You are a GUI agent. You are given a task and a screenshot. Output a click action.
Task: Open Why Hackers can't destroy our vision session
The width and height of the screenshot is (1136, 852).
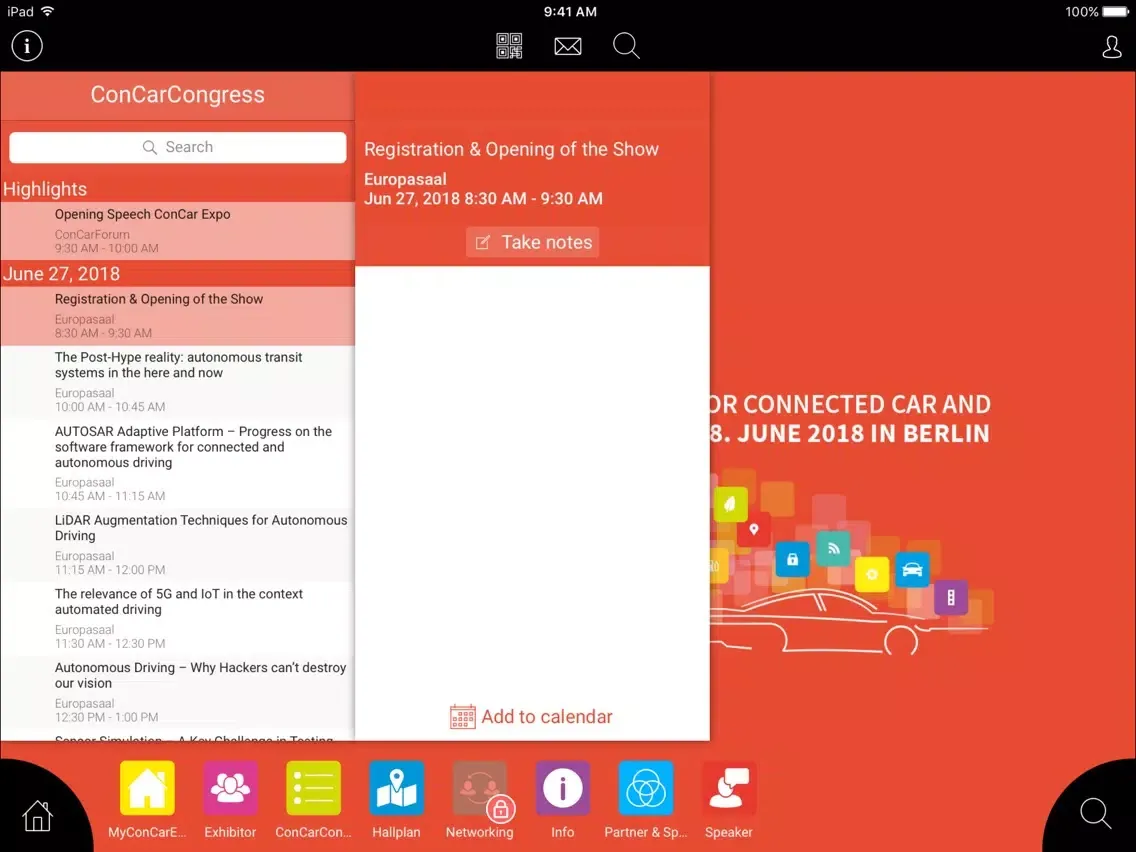178,692
